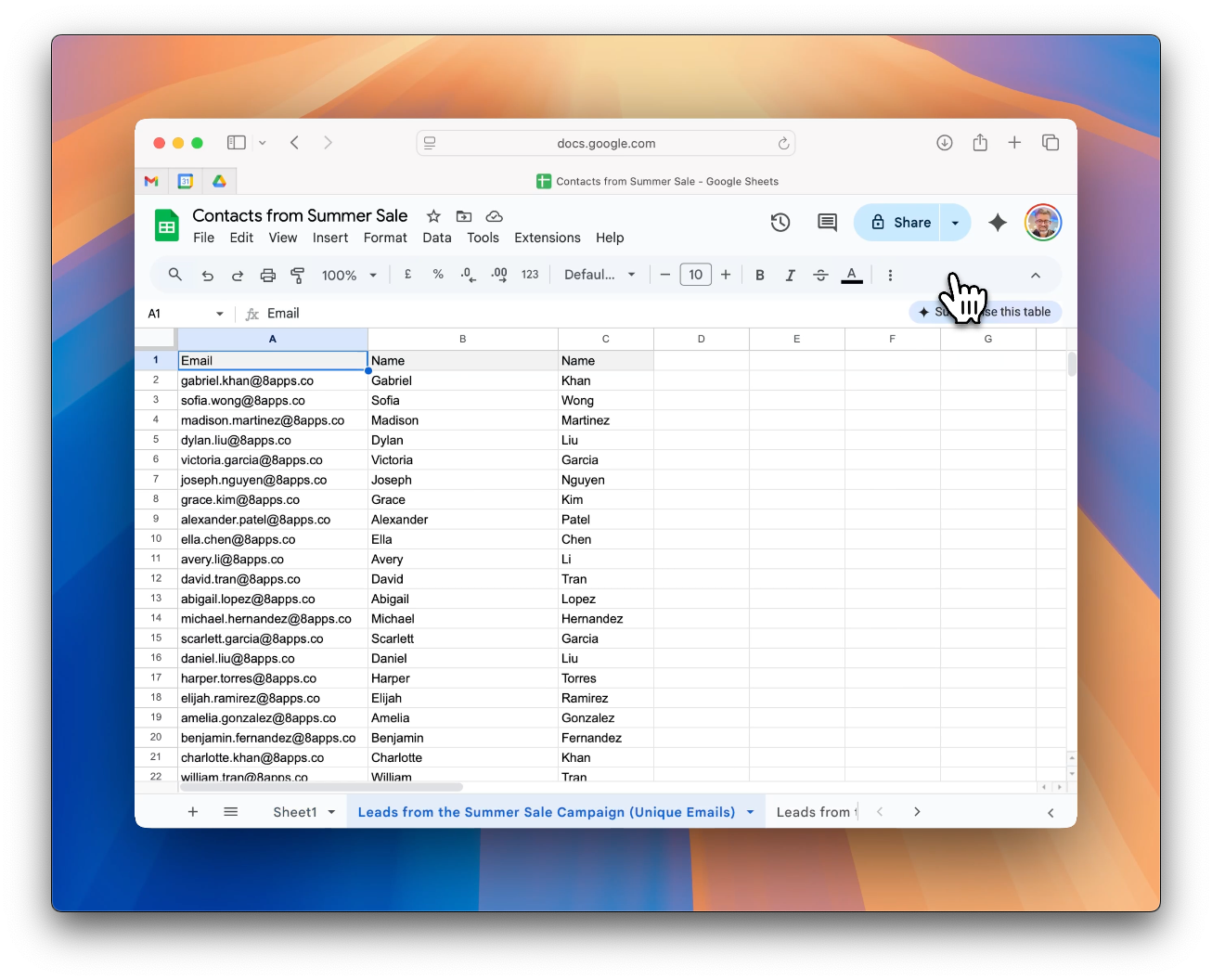Star the Contacts from Summer Sale document
The width and height of the screenshot is (1212, 980).
coord(433,216)
